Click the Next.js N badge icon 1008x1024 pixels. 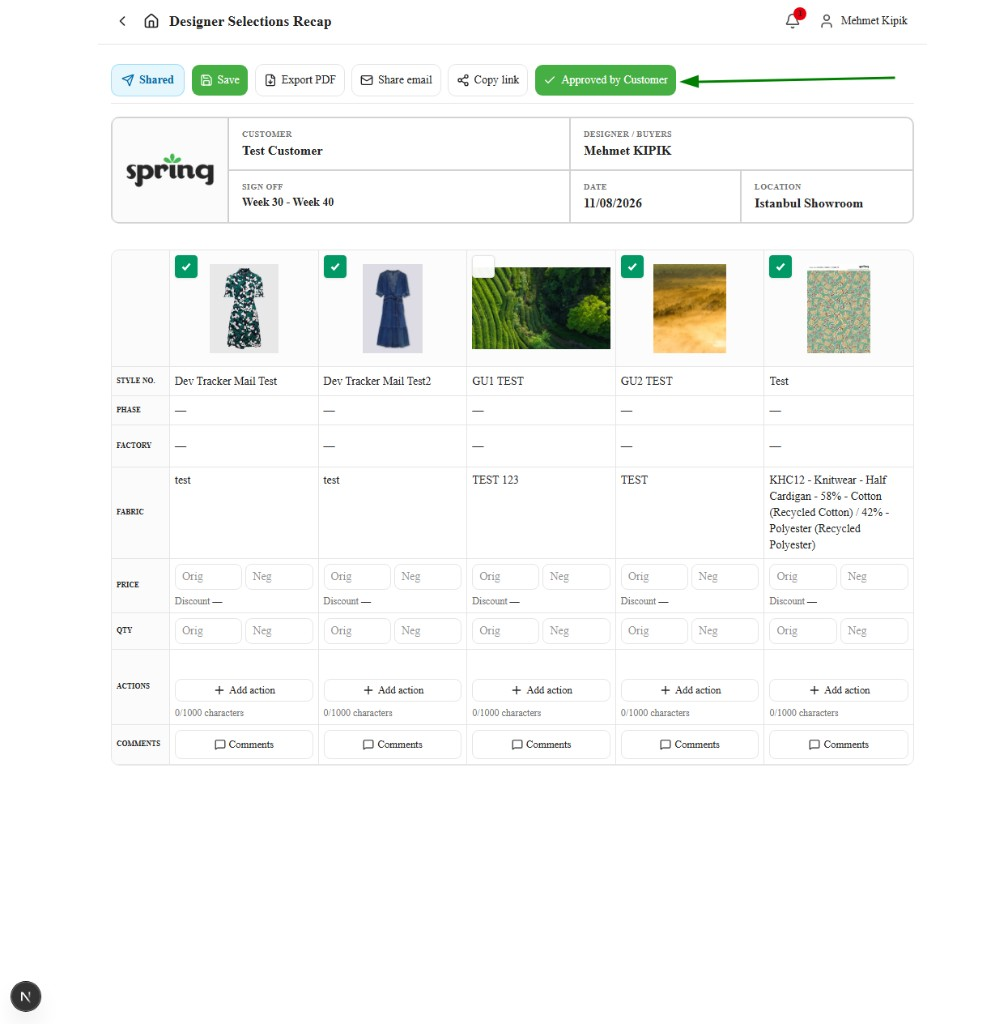tap(25, 997)
